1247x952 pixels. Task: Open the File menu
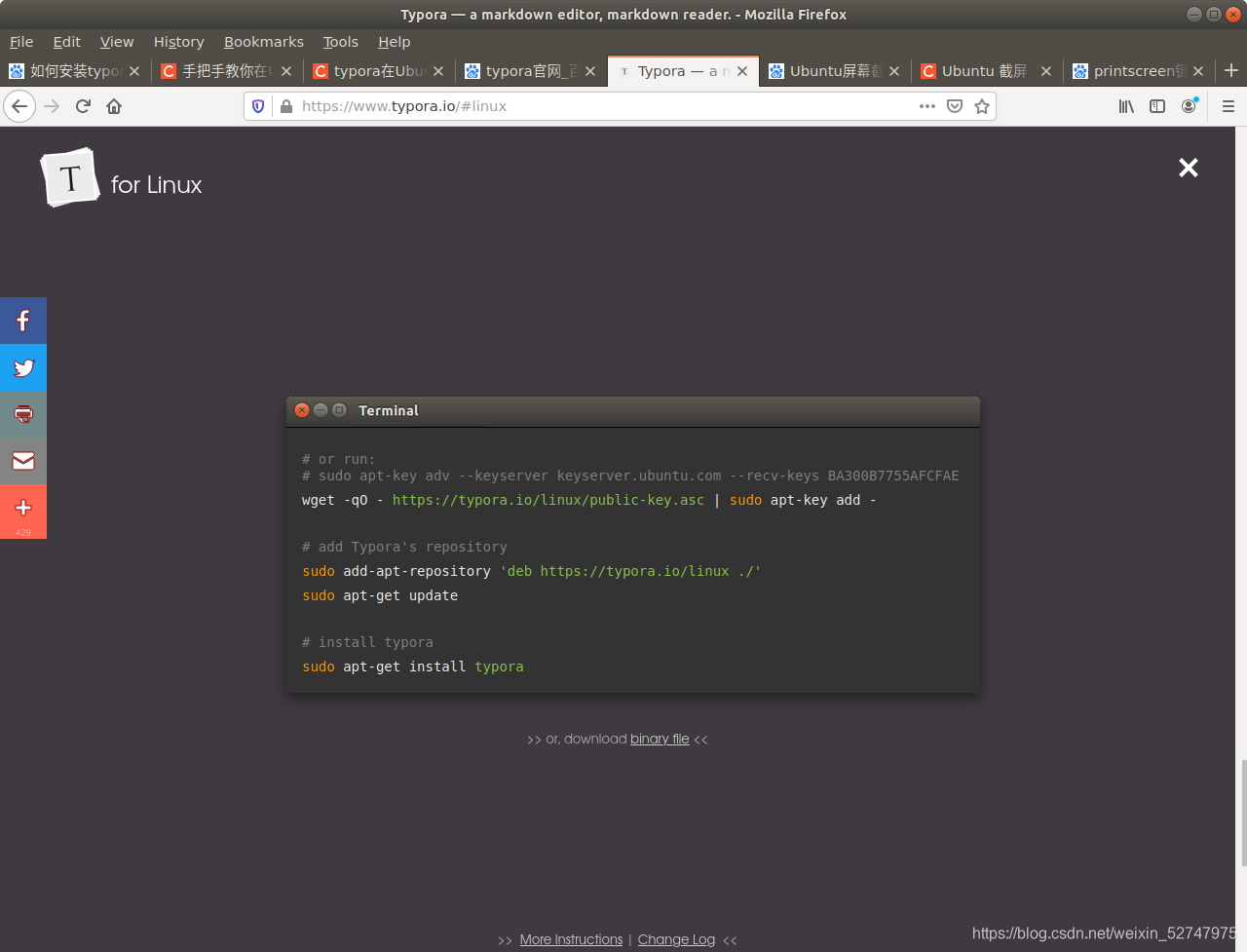click(x=21, y=42)
